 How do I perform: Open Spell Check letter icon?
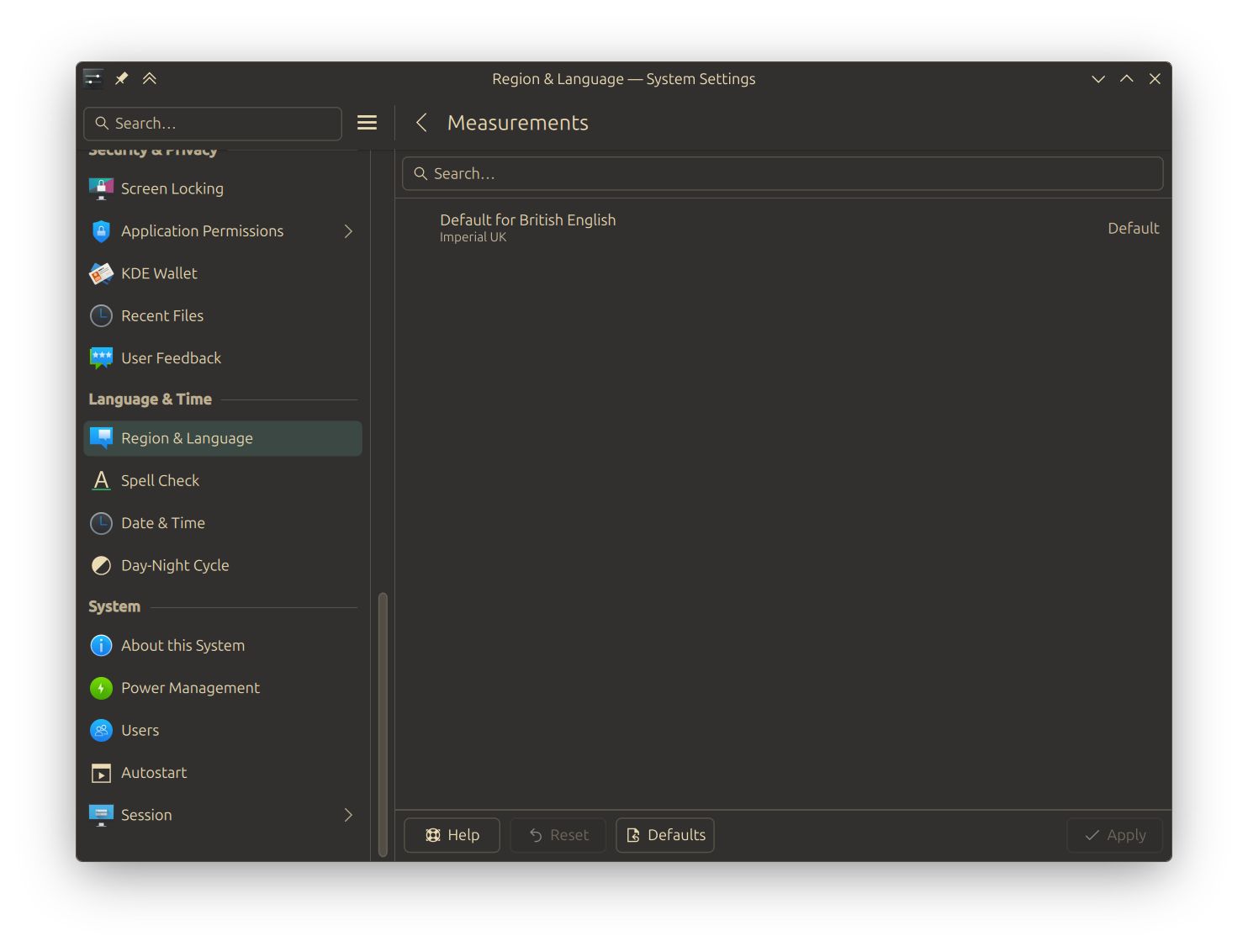click(101, 480)
